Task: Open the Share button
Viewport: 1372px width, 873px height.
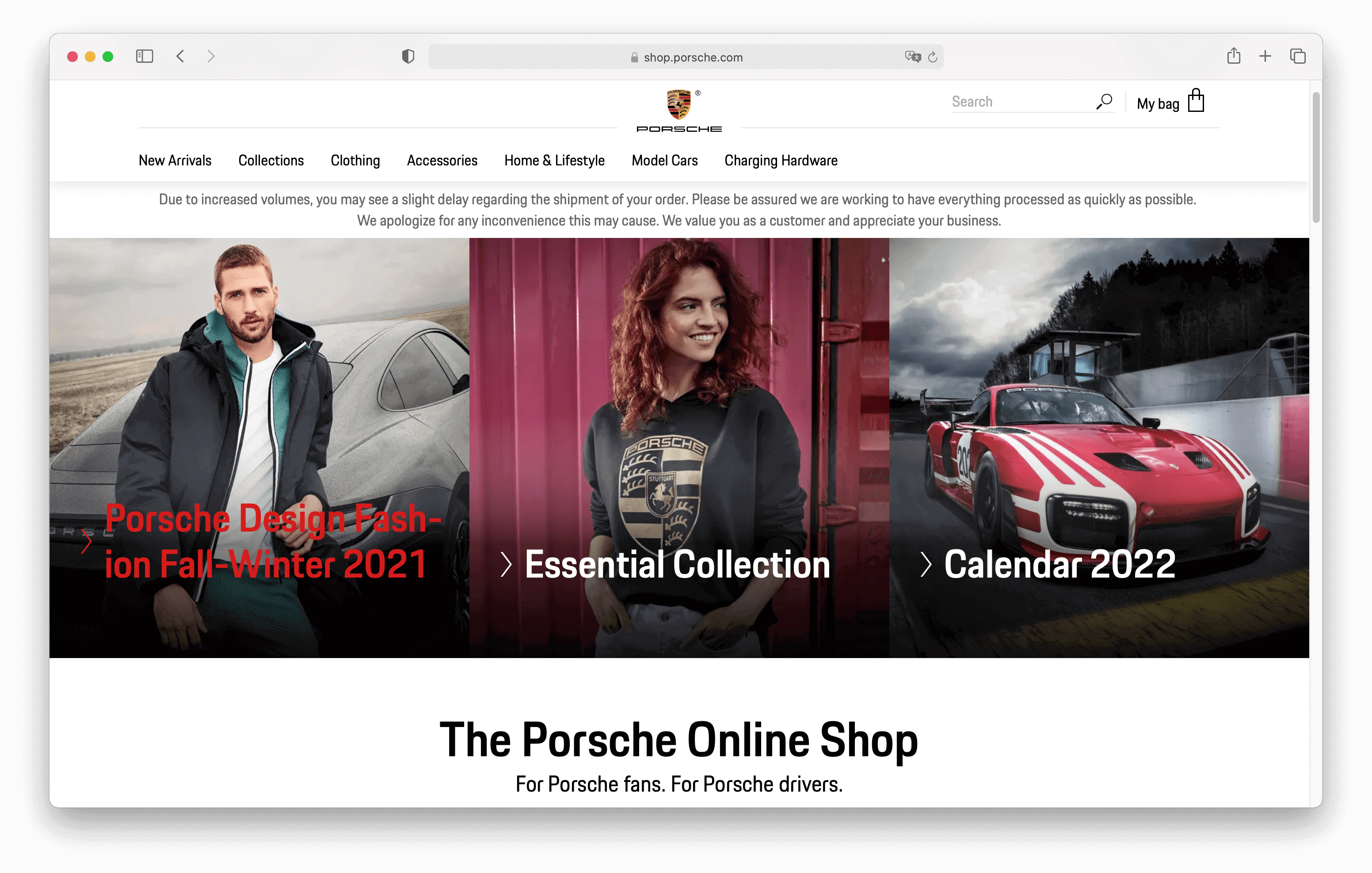Action: 1234,56
